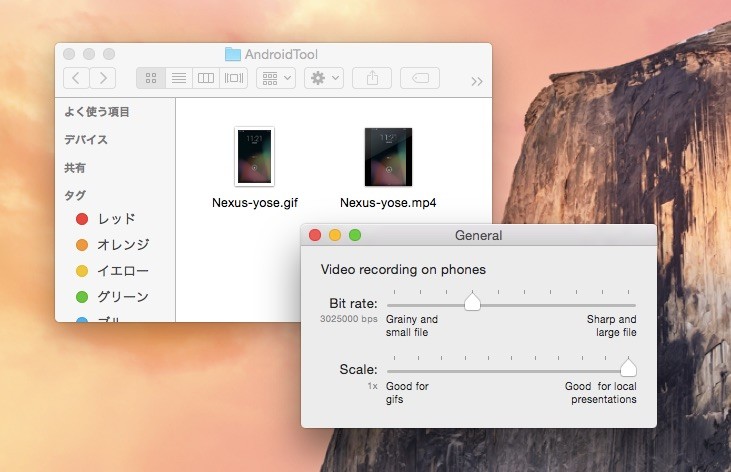Screen dimensions: 731x472
Task: Go back with the Finder back arrow
Action: click(x=76, y=78)
